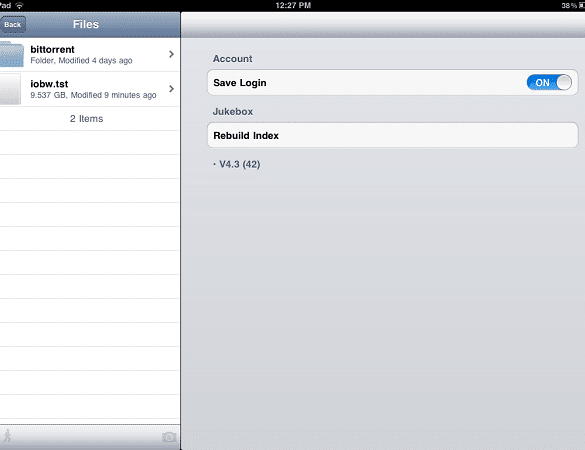Click the 12:27 PM clock in status bar

293,5
